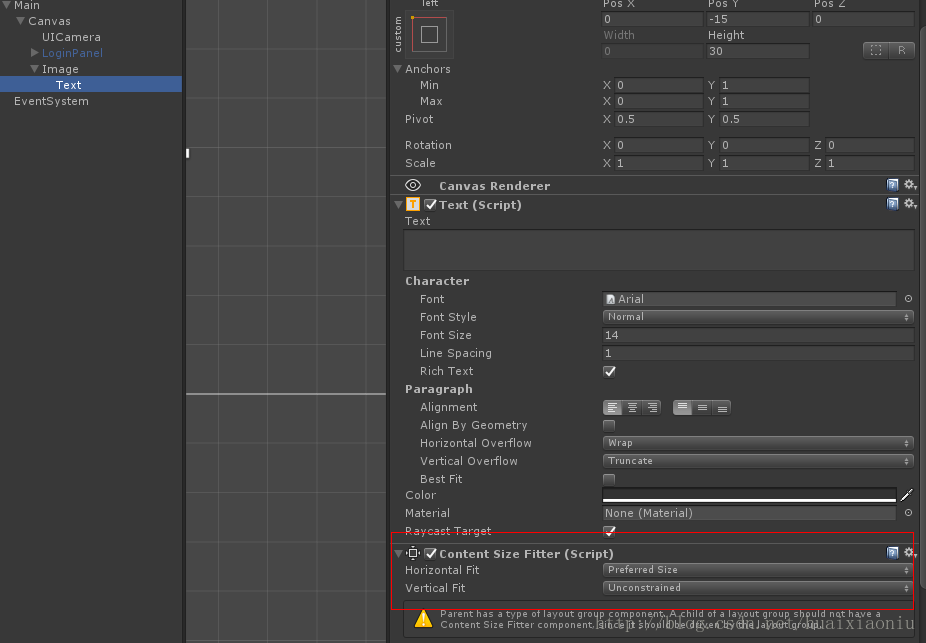The image size is (926, 643).
Task: Click the Arial font field
Action: (749, 299)
